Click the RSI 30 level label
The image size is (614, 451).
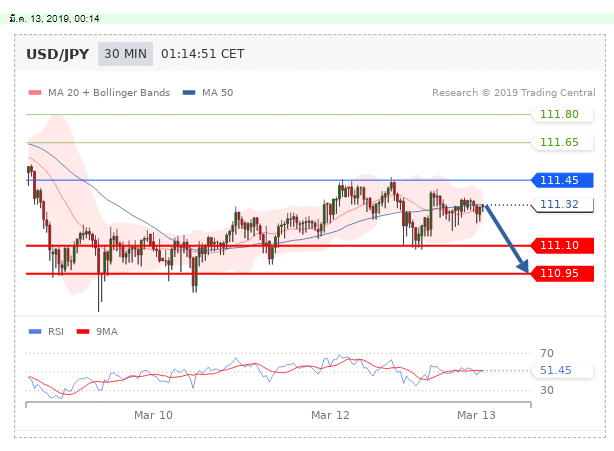(x=547, y=390)
